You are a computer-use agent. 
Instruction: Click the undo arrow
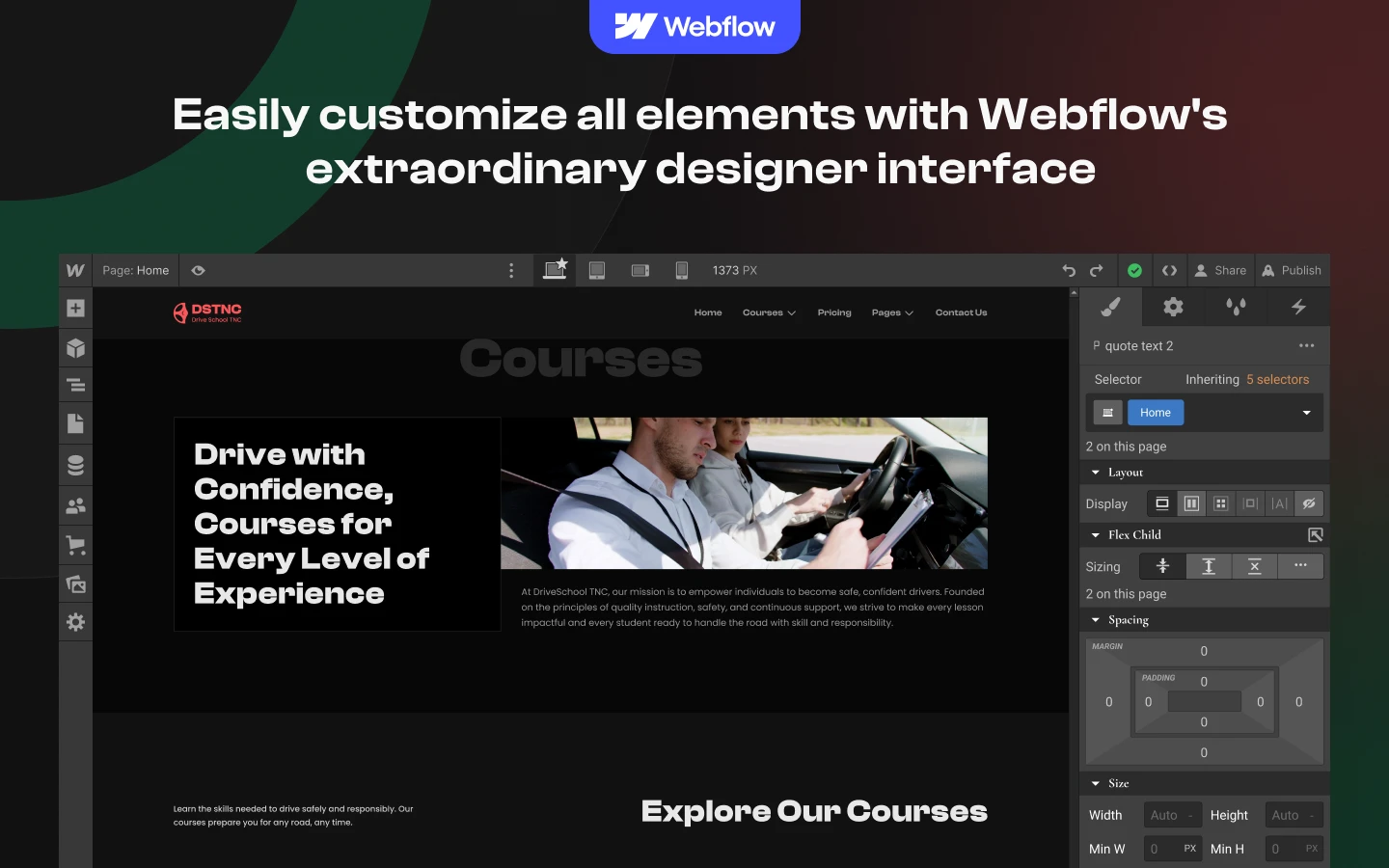(x=1069, y=271)
